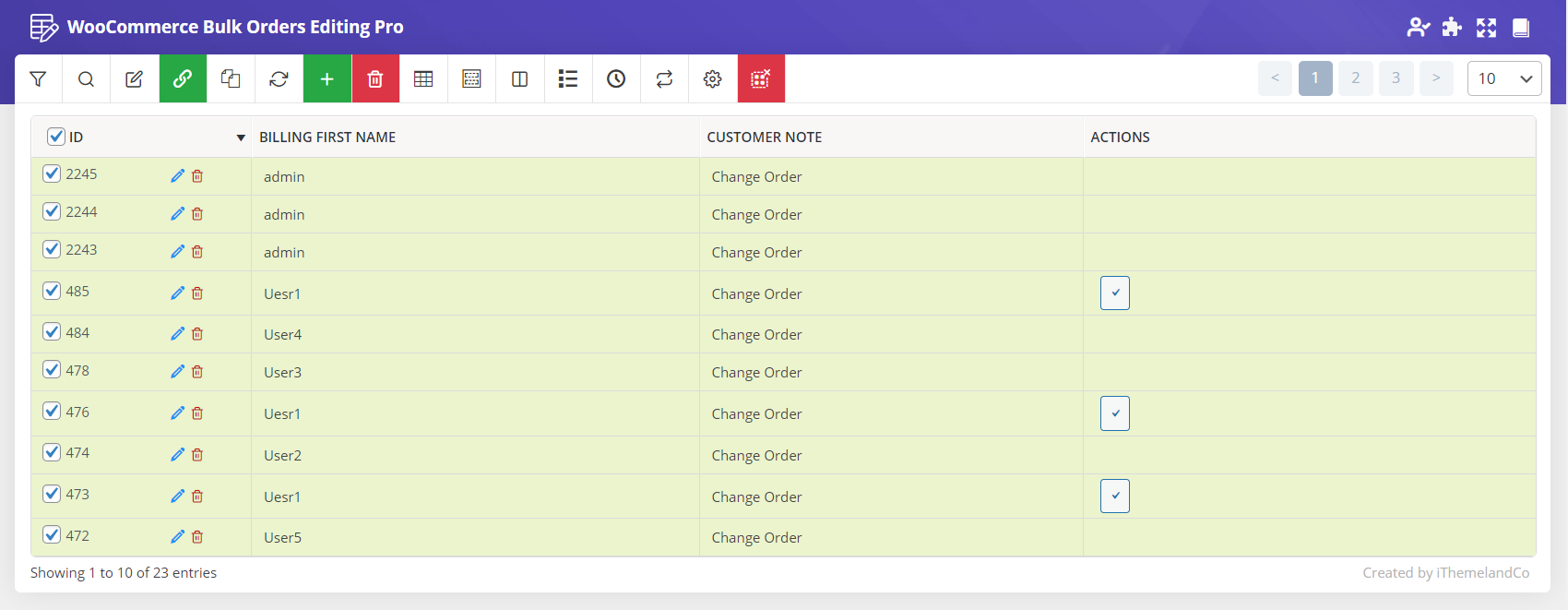Go to previous page arrow
The image size is (1568, 610).
(x=1275, y=78)
